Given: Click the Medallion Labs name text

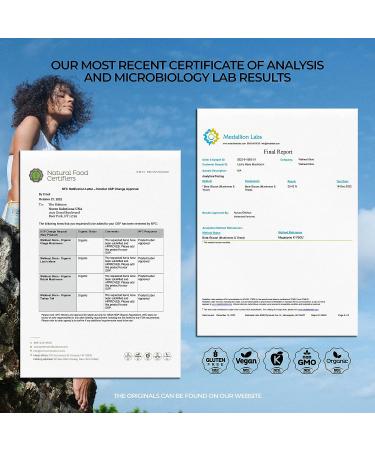Looking at the screenshot, I should [x=242, y=137].
